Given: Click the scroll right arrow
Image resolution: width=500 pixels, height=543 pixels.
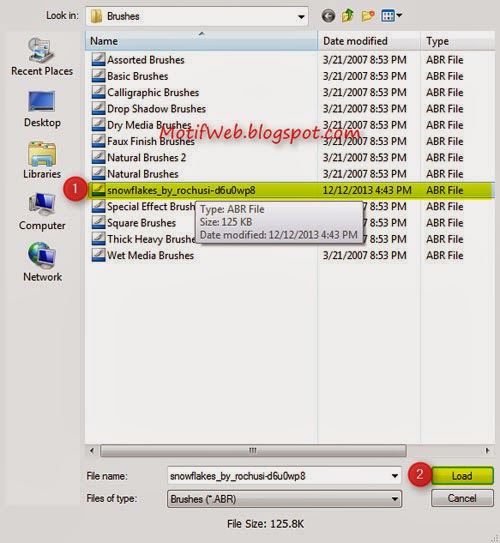Looking at the screenshot, I should click(x=488, y=451).
